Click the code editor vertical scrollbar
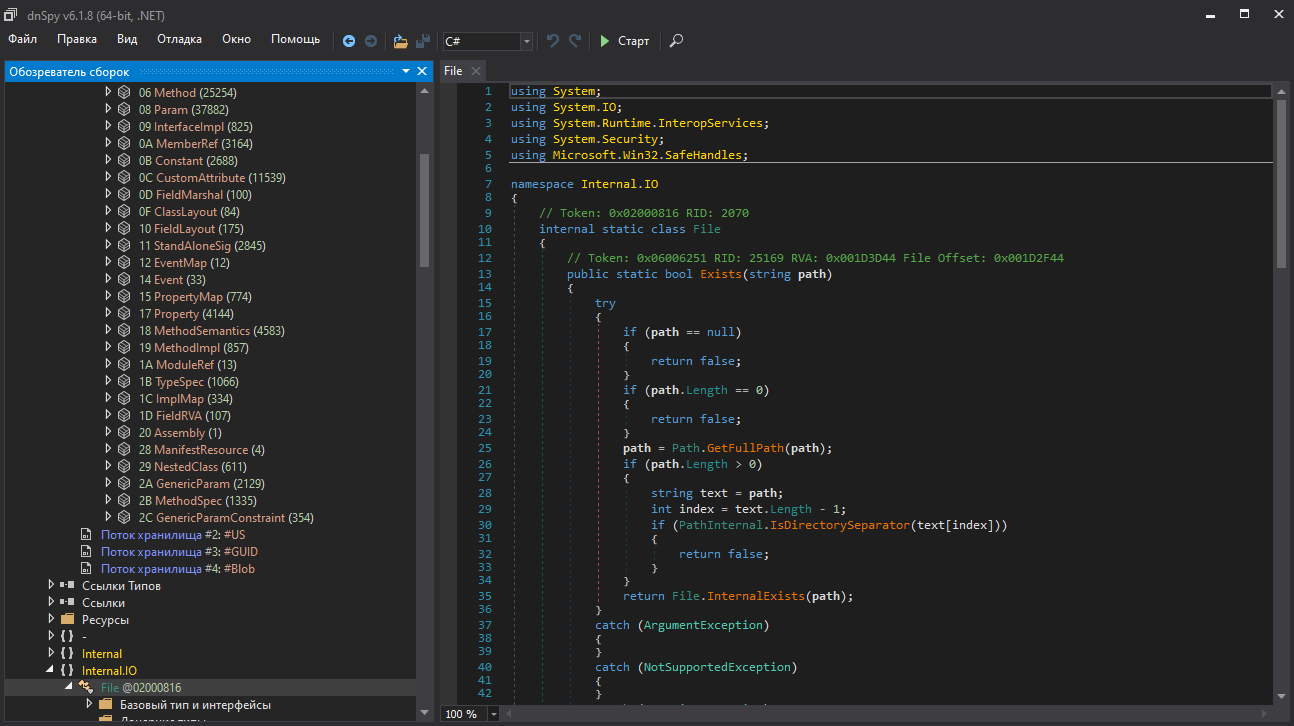This screenshot has width=1294, height=726. [1282, 393]
